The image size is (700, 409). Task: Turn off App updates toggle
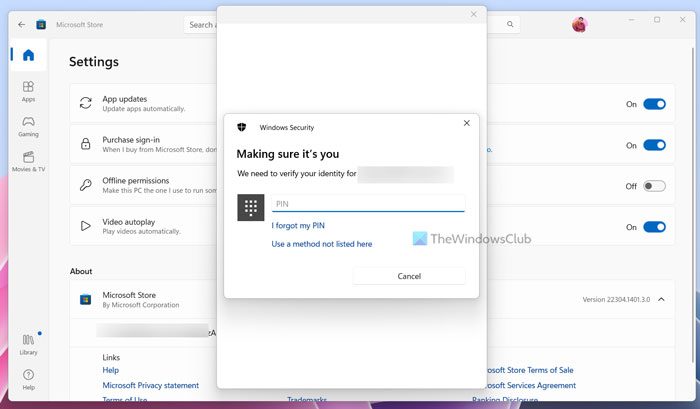pos(654,104)
